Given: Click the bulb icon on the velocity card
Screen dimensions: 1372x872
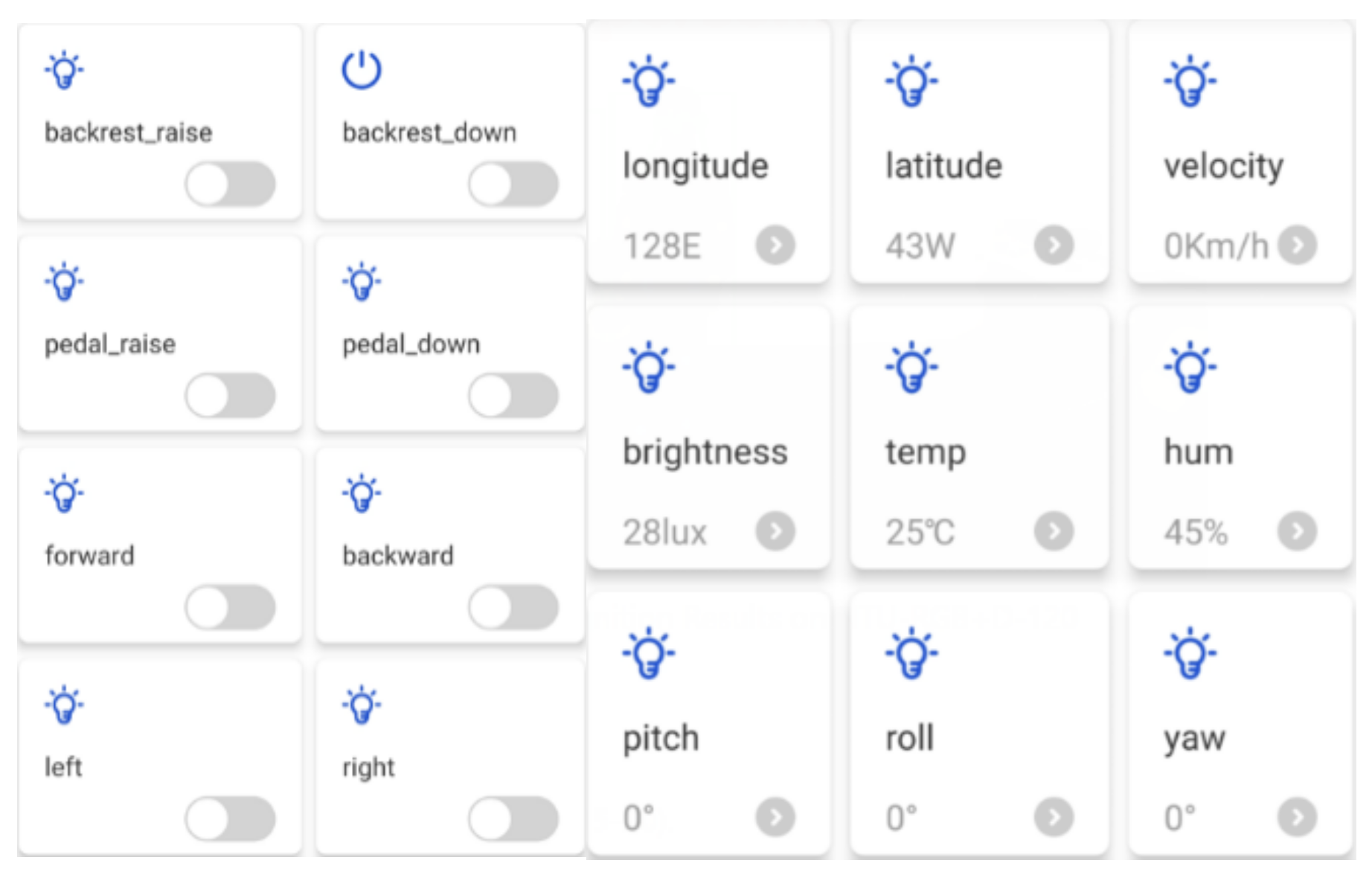Looking at the screenshot, I should (x=1190, y=81).
